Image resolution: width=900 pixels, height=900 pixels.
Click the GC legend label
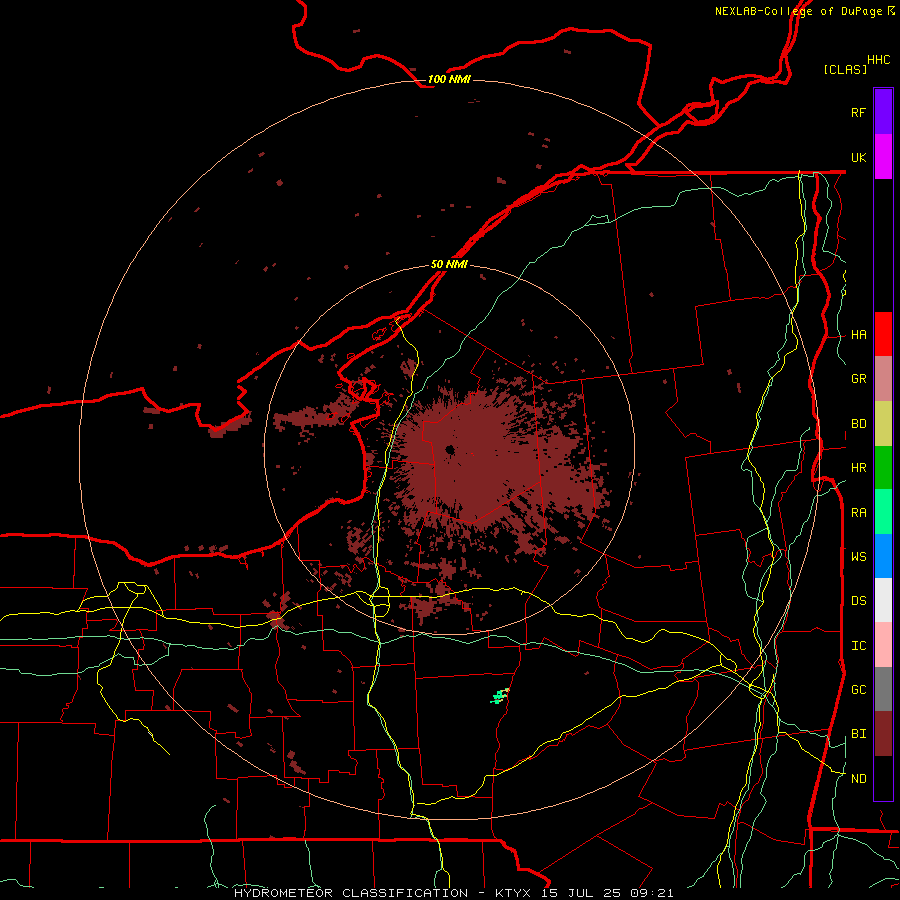(858, 690)
